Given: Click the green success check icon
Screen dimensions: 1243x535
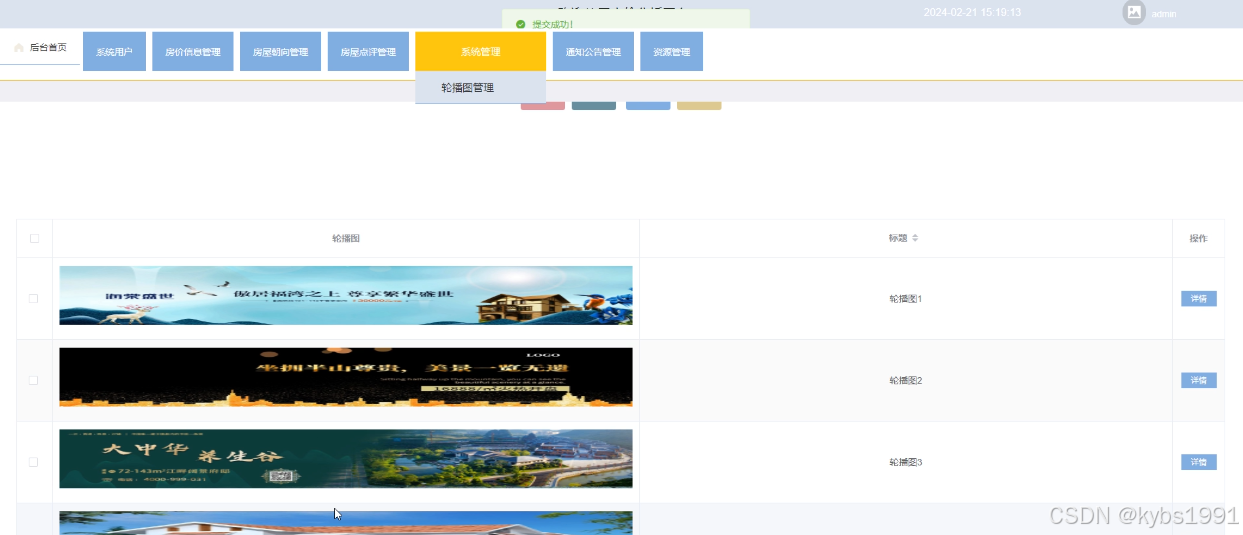Looking at the screenshot, I should point(520,24).
